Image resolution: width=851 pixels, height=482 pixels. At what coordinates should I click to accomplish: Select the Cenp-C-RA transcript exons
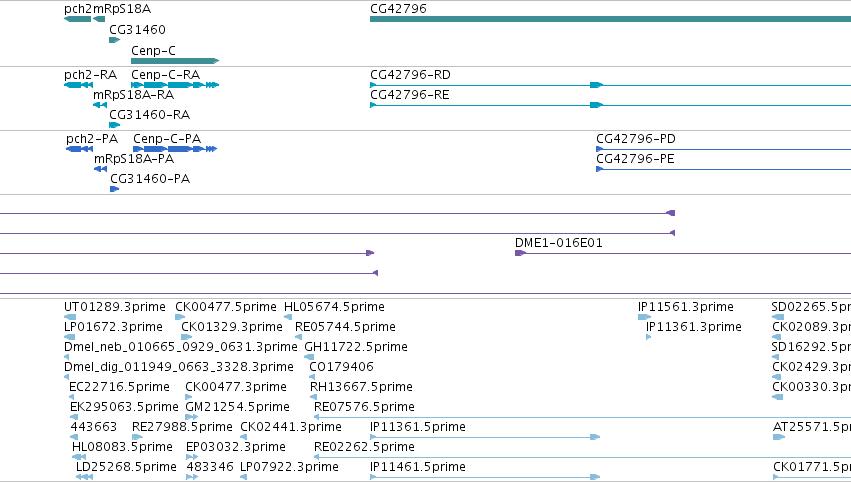[175, 85]
